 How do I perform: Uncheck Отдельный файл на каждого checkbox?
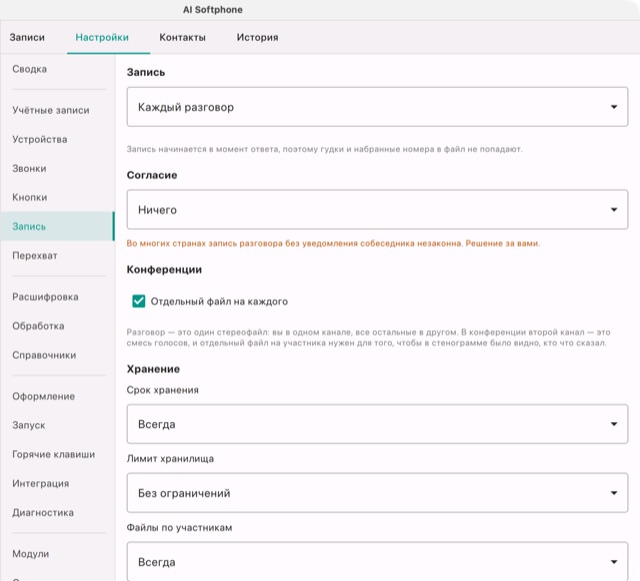[x=139, y=301]
